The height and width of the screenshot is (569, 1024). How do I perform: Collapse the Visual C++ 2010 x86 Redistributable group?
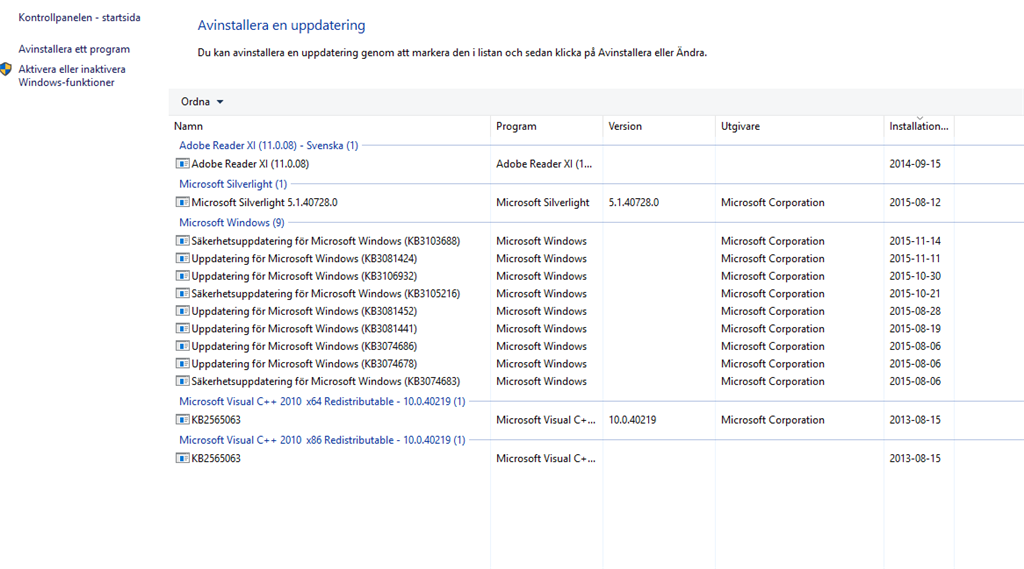pyautogui.click(x=322, y=440)
